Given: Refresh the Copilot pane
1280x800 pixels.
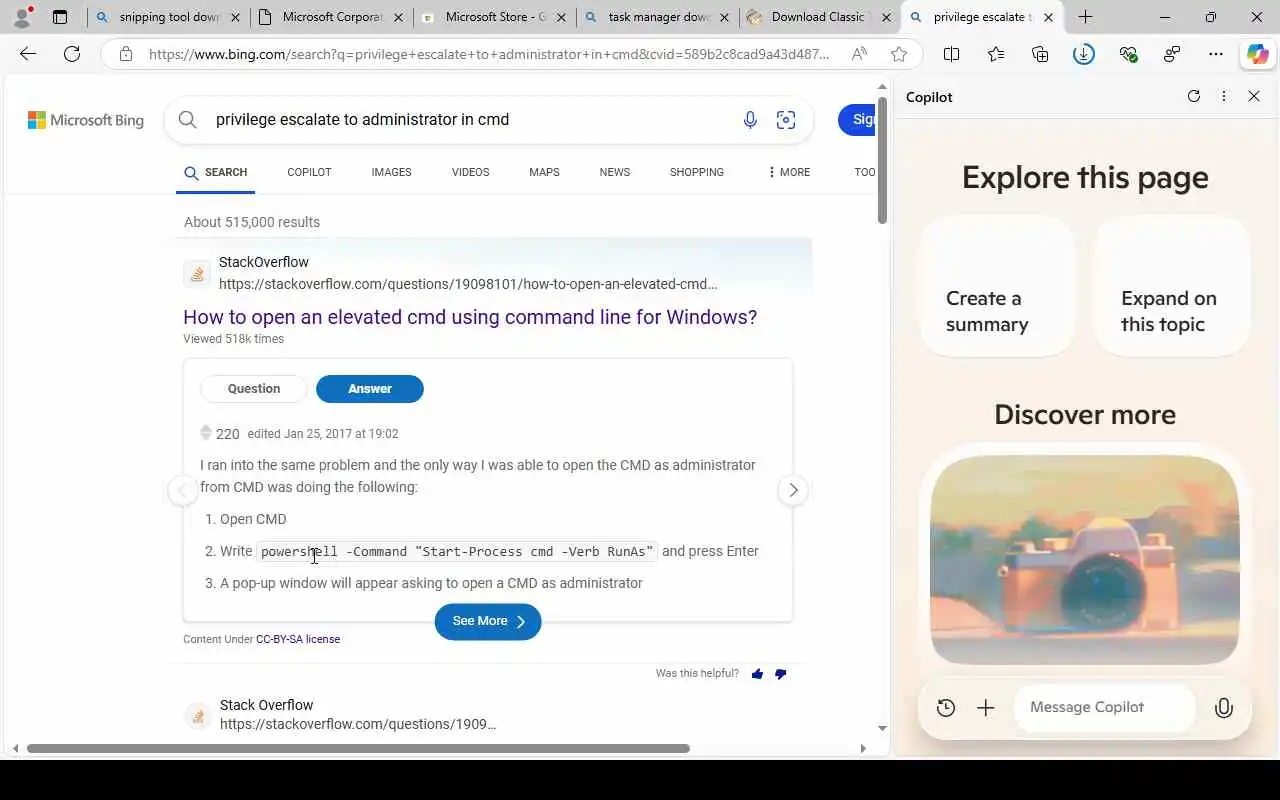Looking at the screenshot, I should click(1193, 96).
